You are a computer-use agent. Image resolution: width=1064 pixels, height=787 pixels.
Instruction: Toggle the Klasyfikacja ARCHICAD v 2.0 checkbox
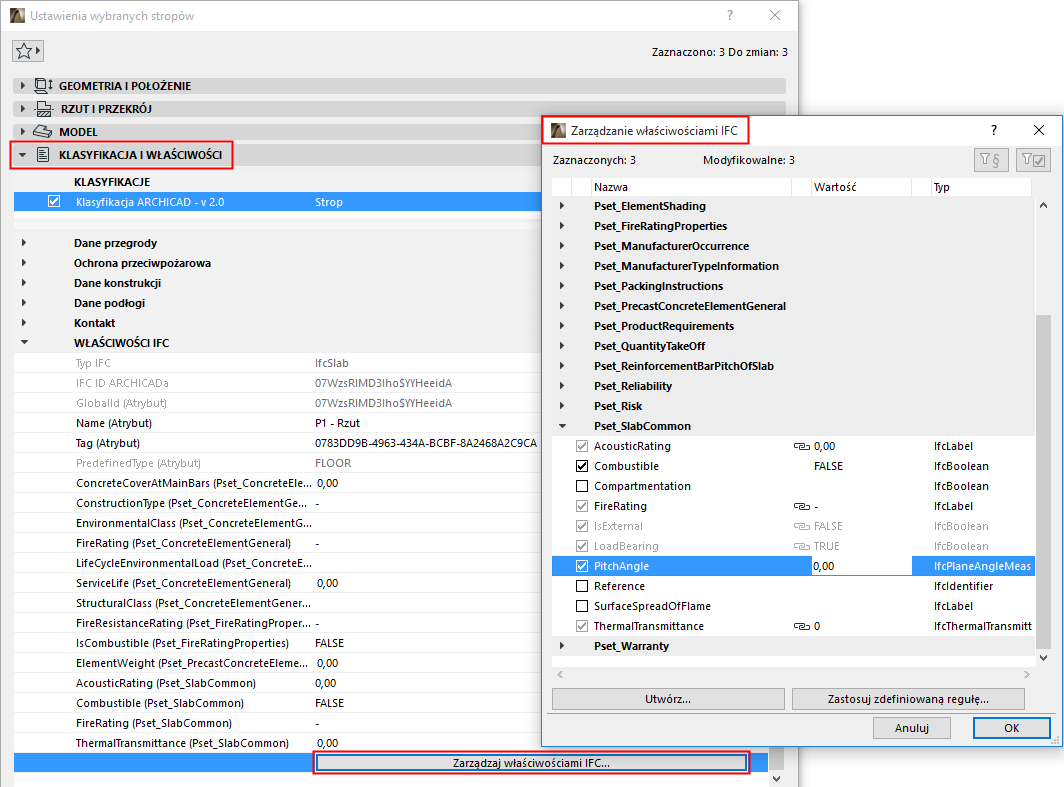53,201
